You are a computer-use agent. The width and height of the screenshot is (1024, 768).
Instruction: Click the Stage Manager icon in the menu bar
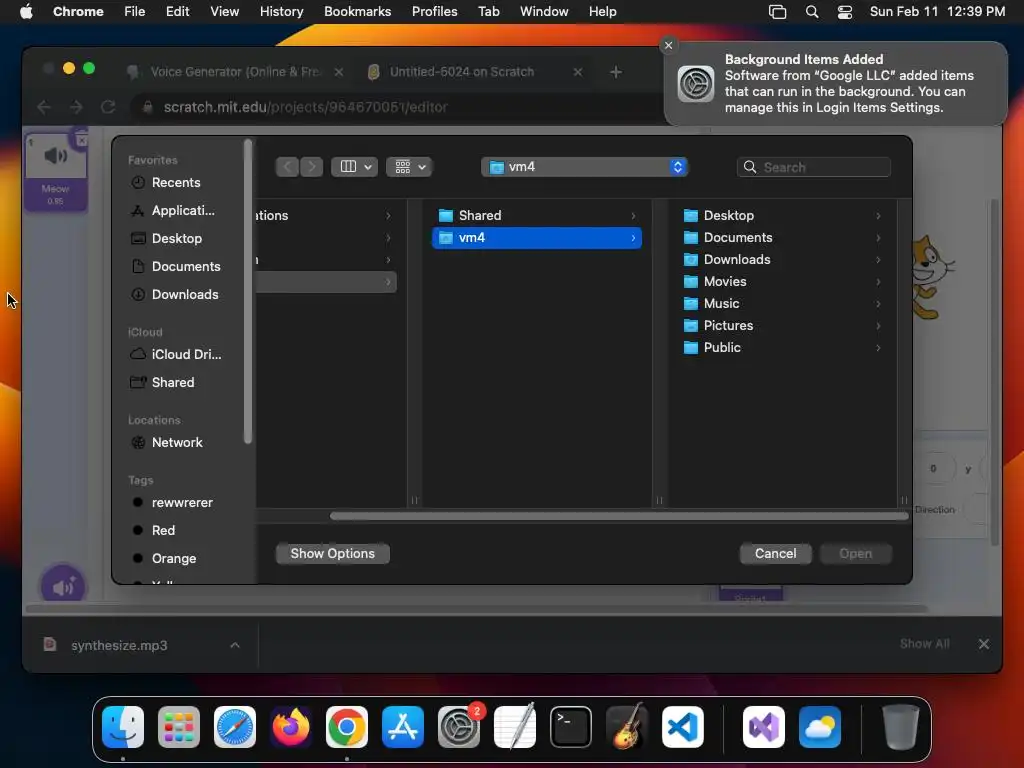point(777,12)
